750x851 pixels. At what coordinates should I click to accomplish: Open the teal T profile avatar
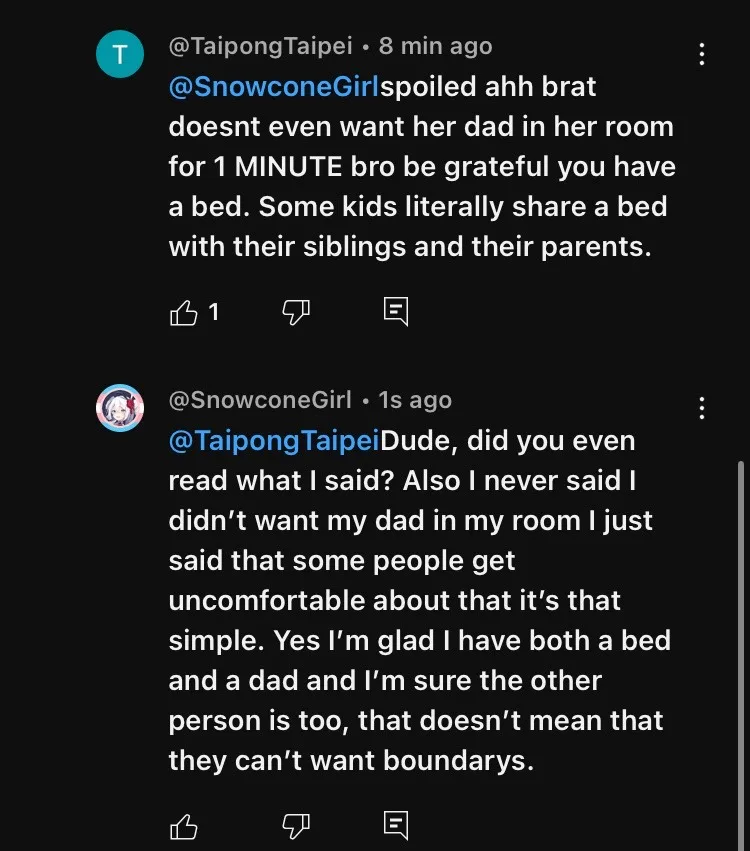(x=120, y=53)
